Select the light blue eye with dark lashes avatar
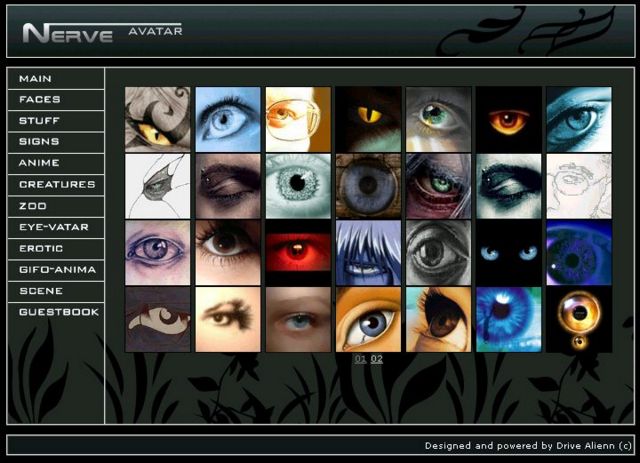 point(228,119)
